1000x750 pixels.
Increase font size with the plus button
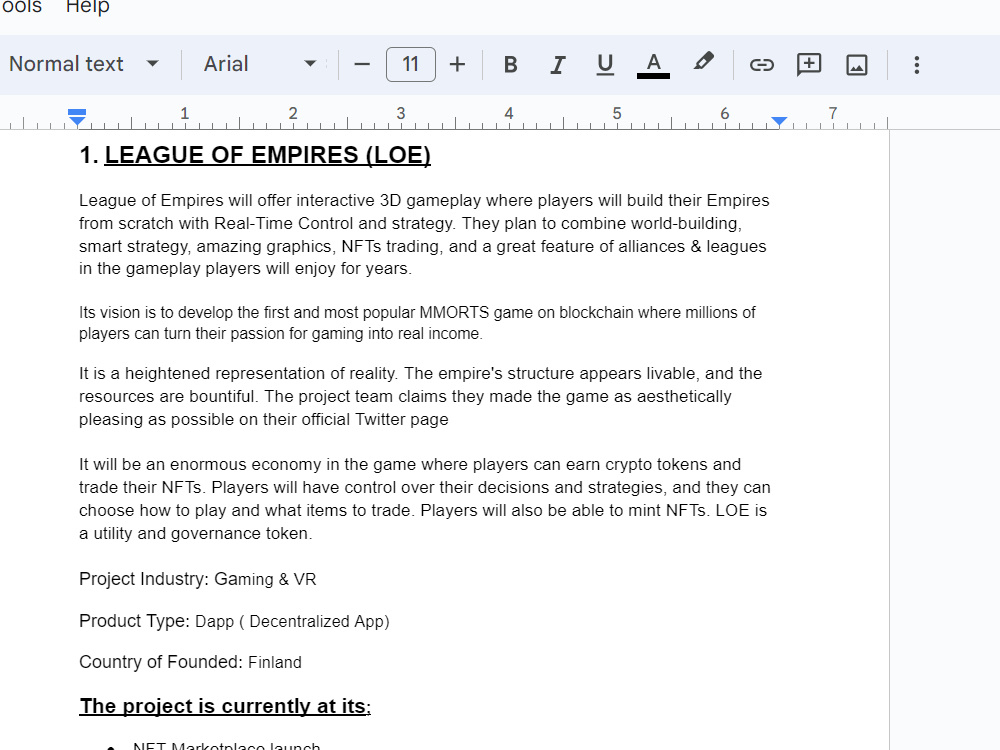coord(457,64)
